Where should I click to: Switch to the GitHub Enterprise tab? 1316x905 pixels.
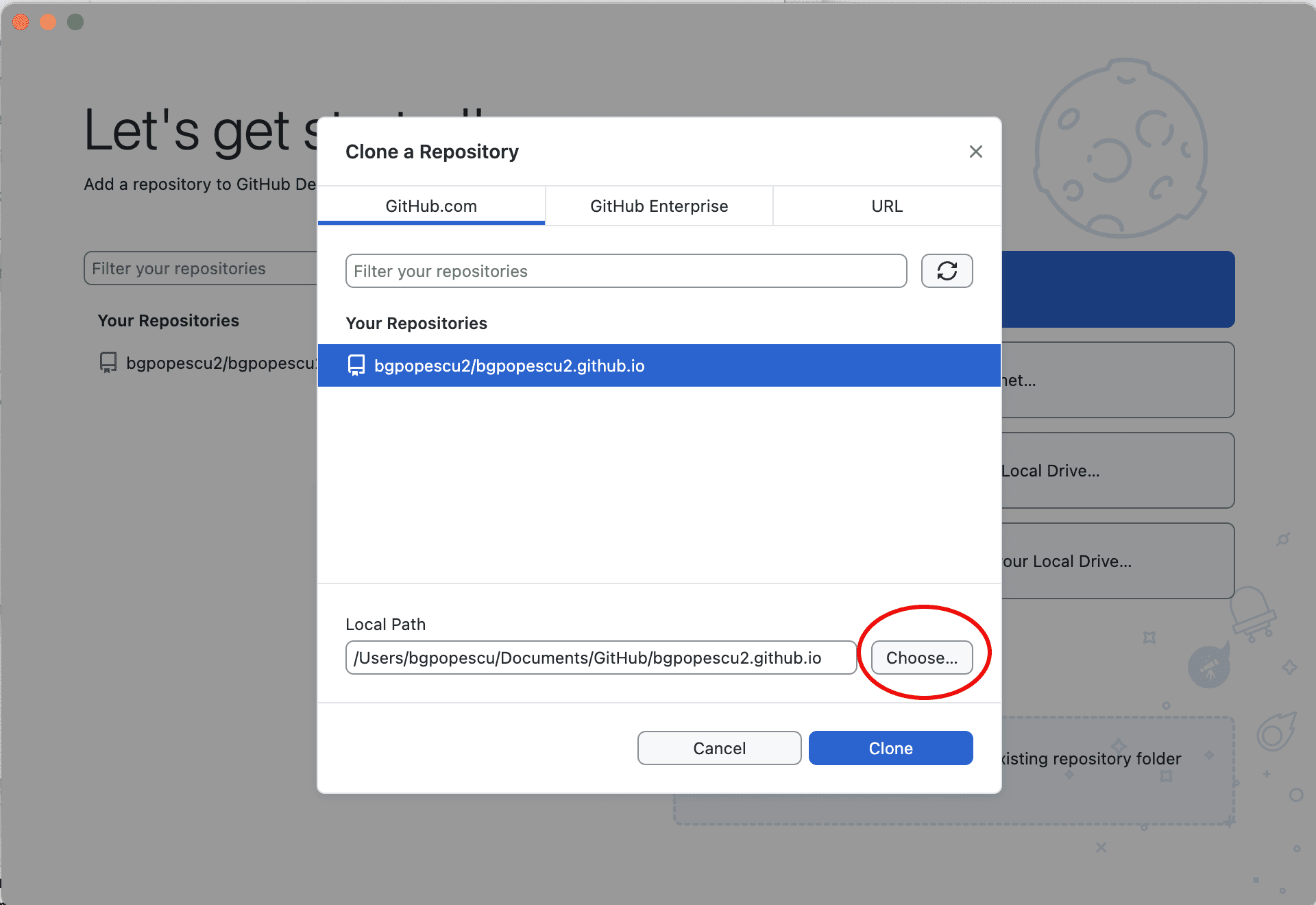tap(659, 206)
